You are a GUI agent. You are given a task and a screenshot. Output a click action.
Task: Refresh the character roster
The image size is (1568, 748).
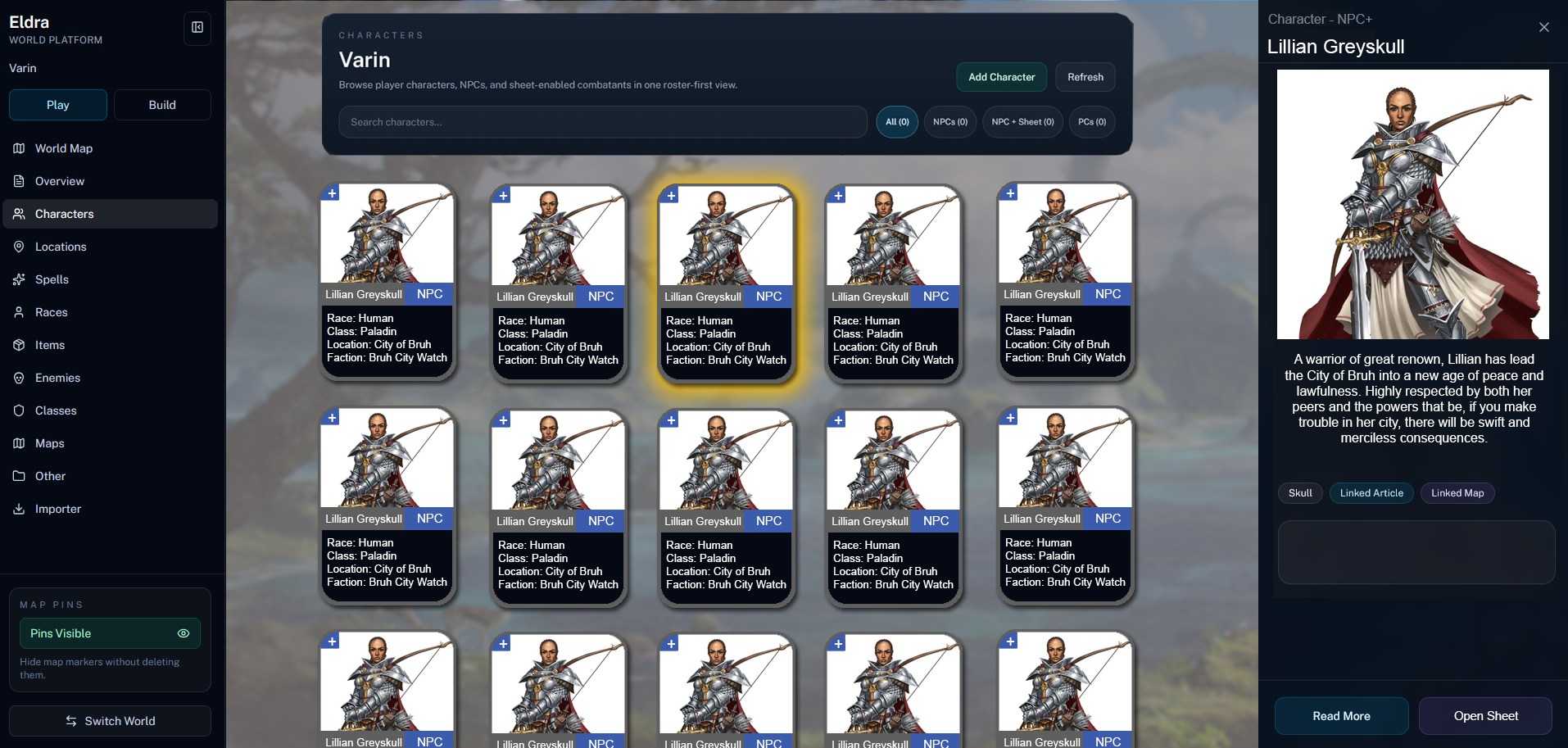pos(1085,77)
